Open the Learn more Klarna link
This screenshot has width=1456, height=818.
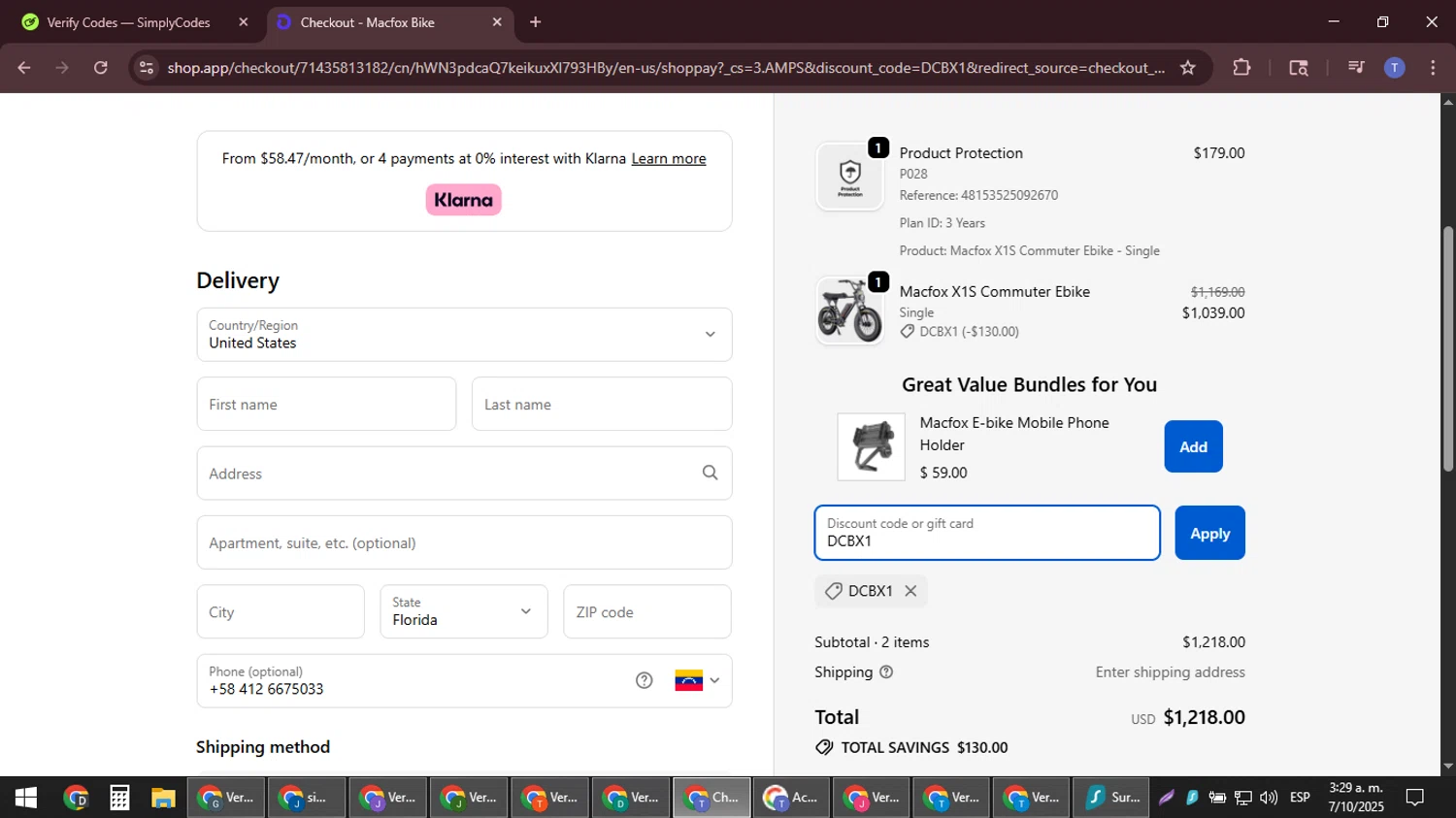coord(669,159)
